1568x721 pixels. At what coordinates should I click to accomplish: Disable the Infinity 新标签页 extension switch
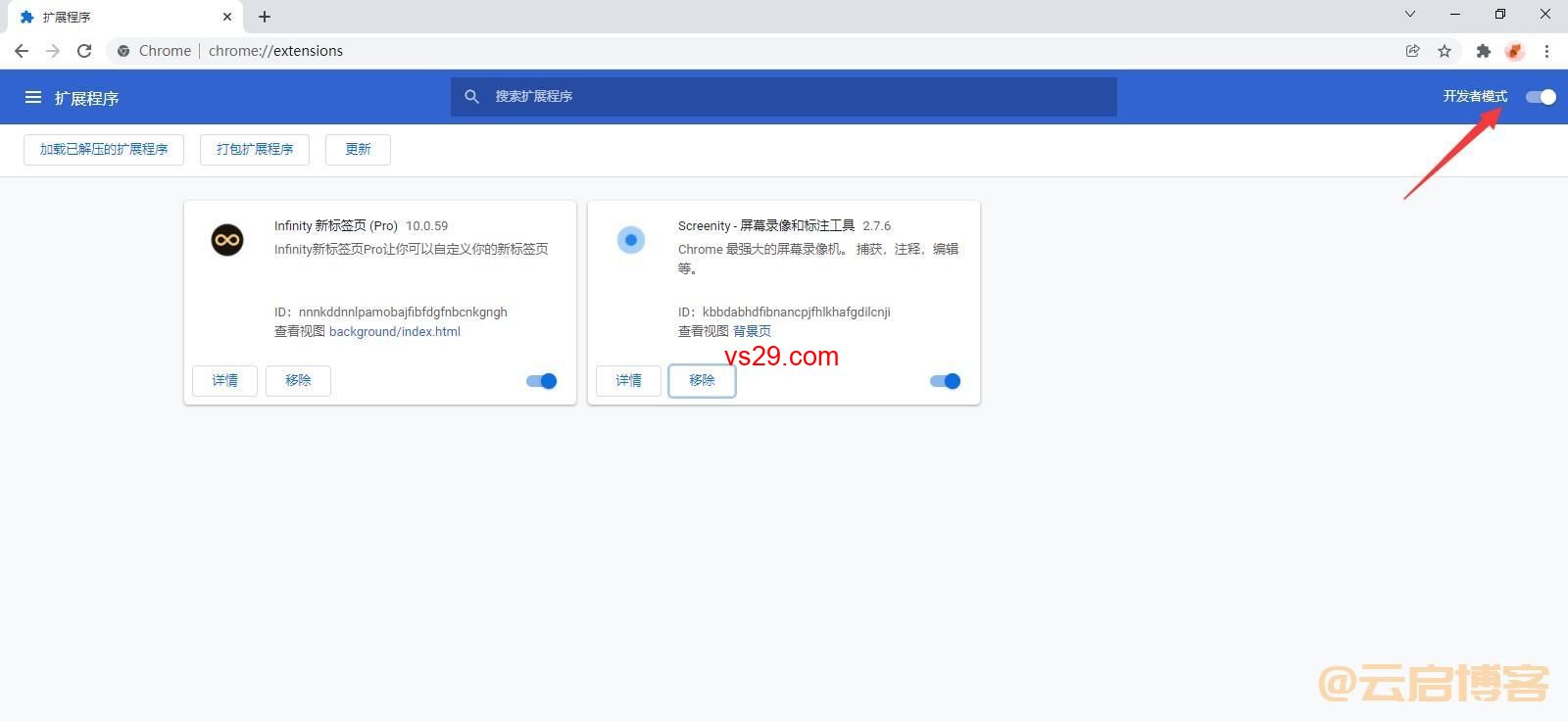(x=542, y=381)
